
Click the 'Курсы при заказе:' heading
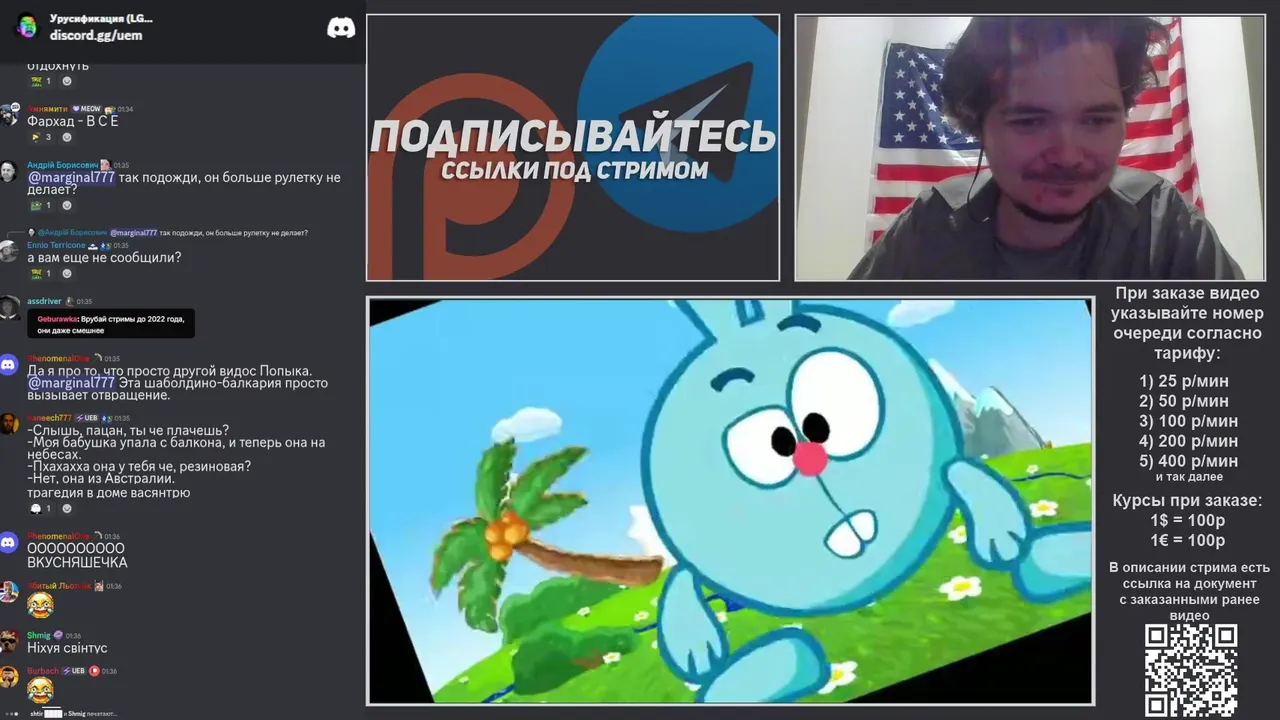(1188, 500)
